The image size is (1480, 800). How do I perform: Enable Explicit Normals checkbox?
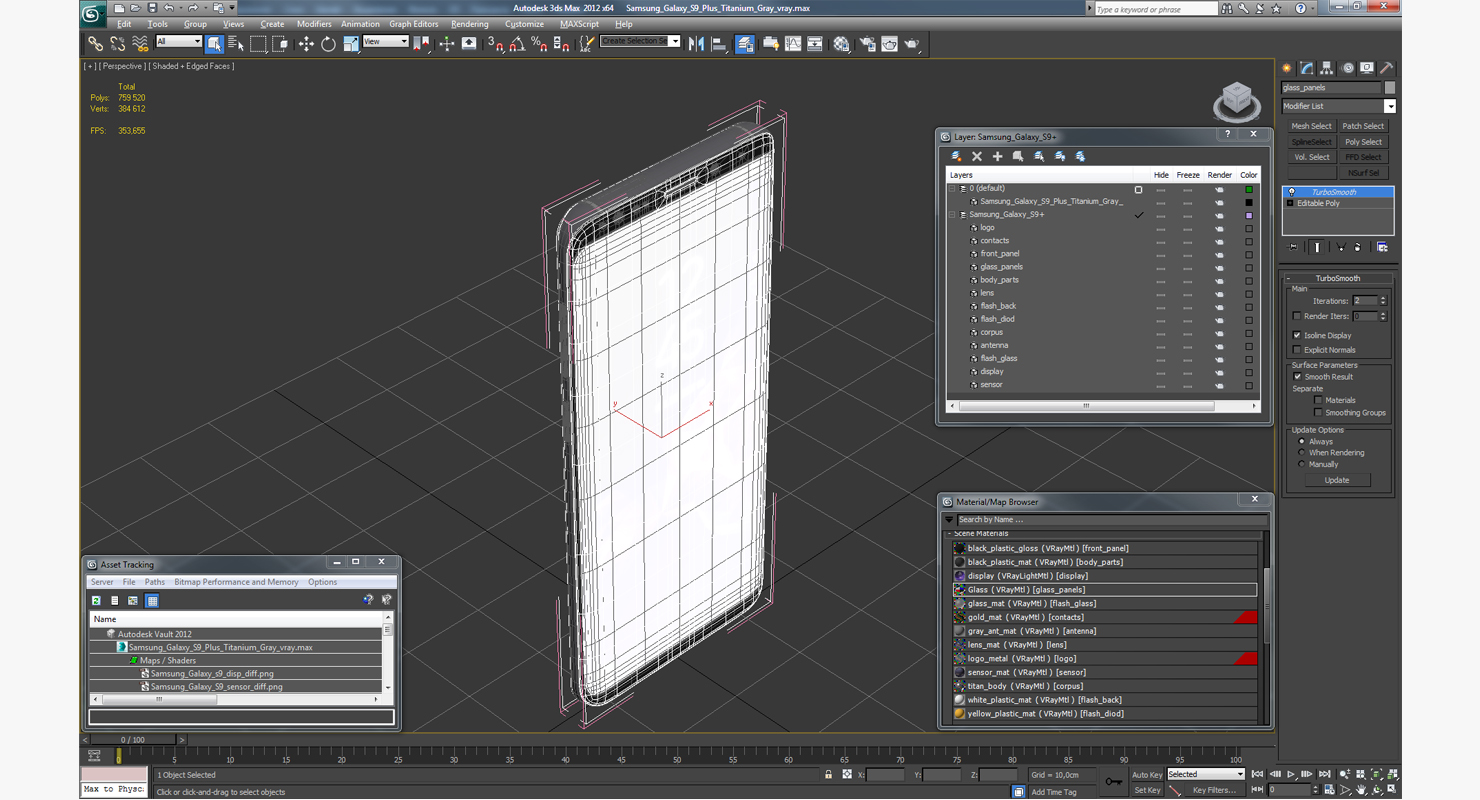[1297, 350]
